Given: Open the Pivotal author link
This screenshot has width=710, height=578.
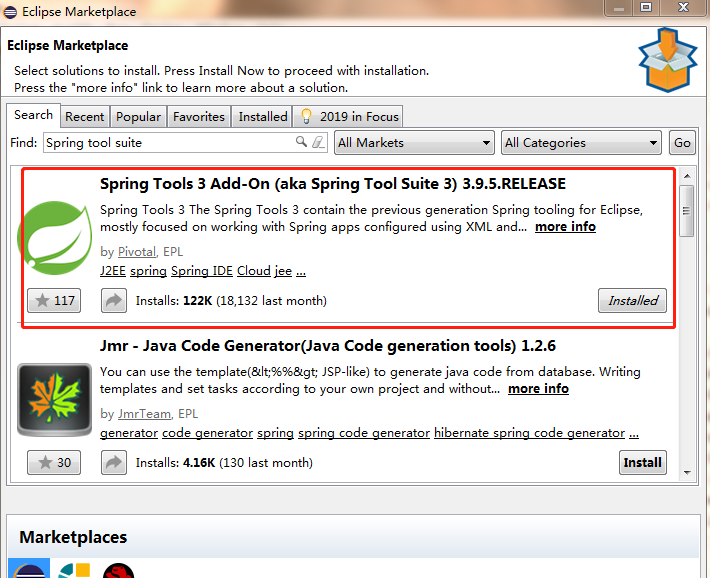Looking at the screenshot, I should point(137,252).
